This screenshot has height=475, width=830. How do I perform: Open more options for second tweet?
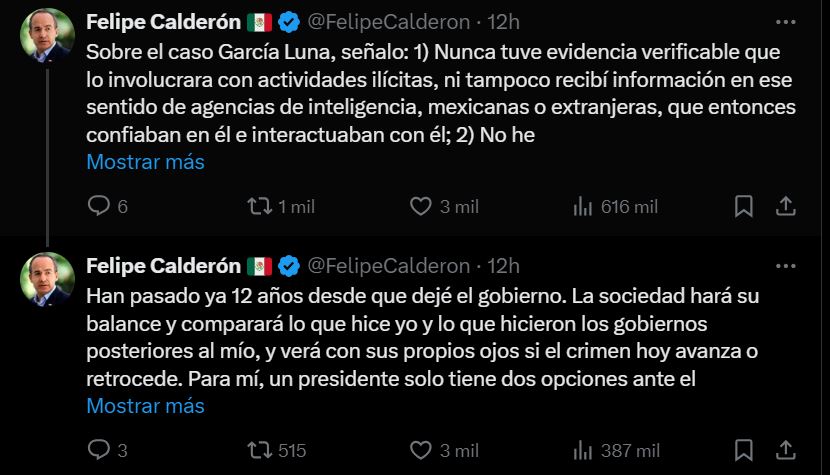(786, 266)
